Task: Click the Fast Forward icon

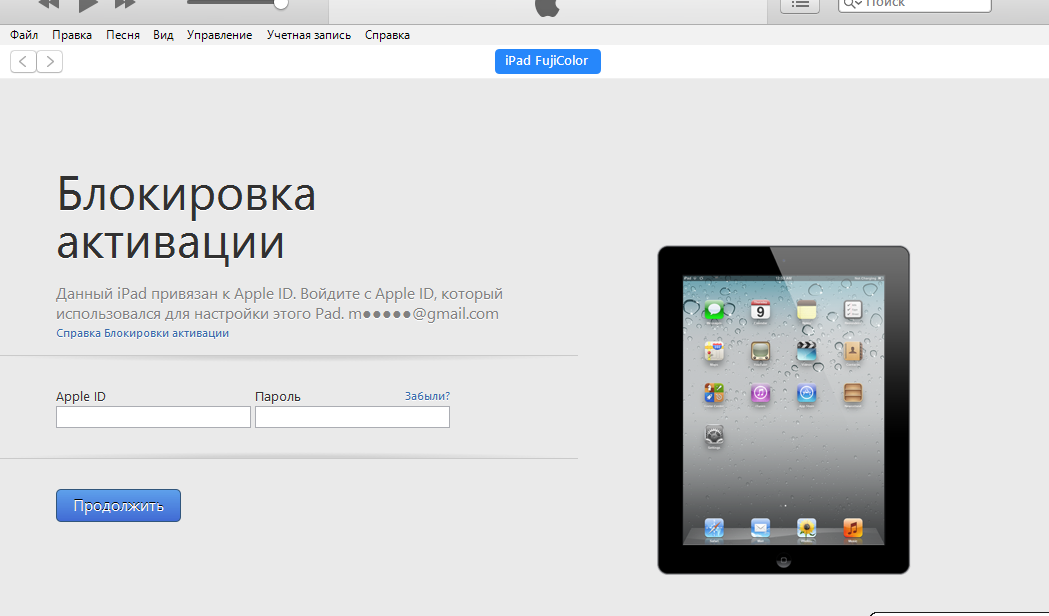Action: point(124,5)
